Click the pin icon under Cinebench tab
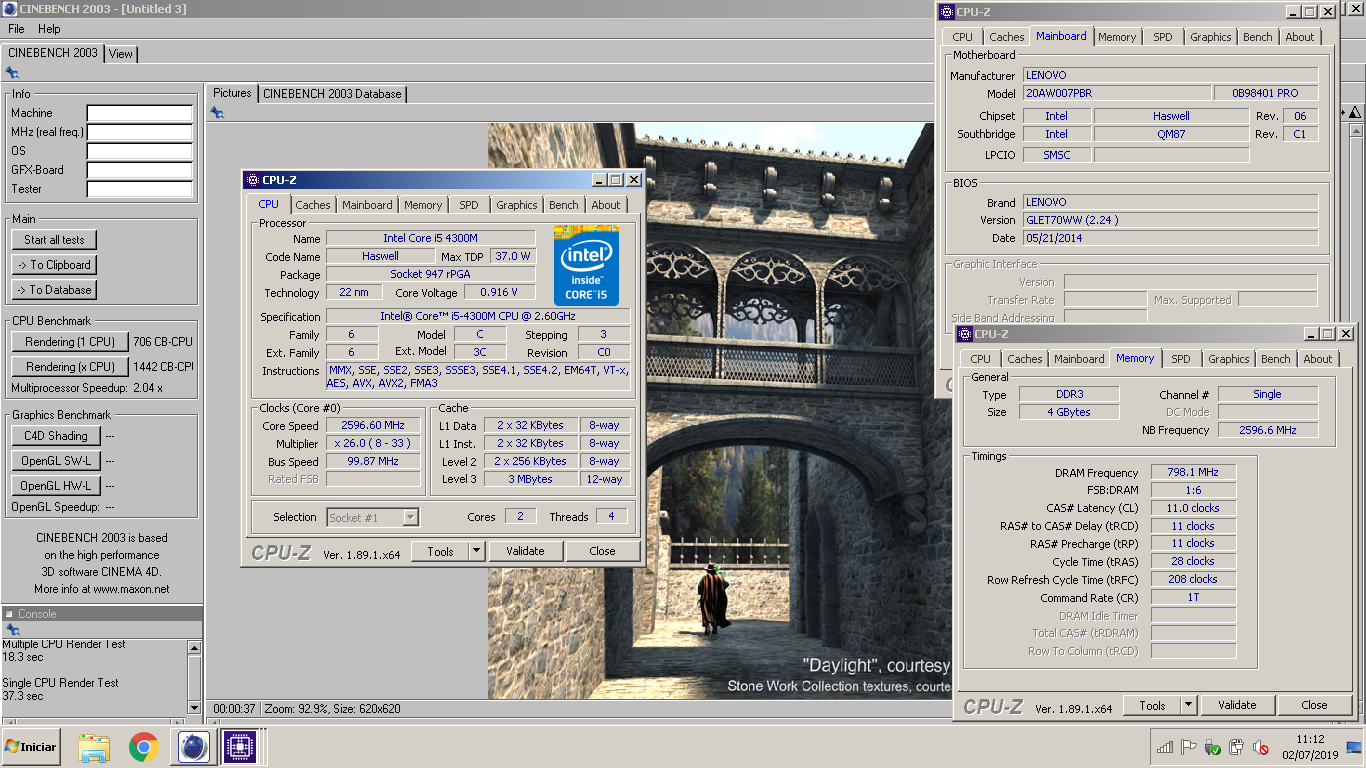This screenshot has width=1366, height=768. tap(12, 73)
